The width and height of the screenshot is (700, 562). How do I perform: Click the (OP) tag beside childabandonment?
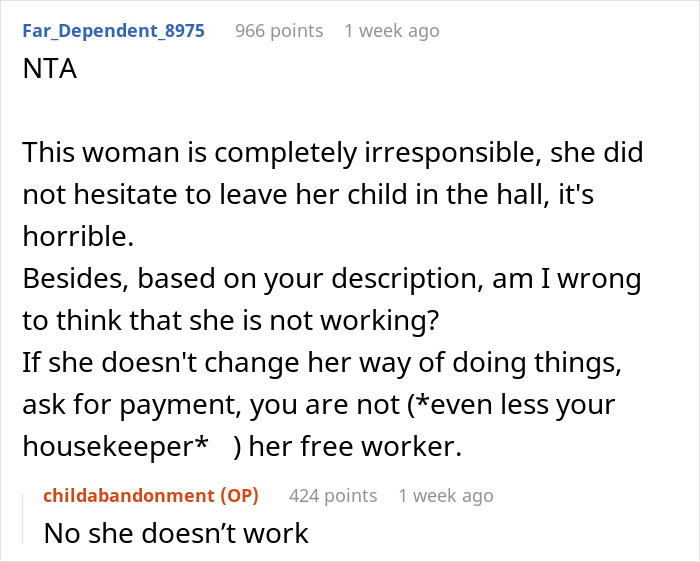(x=238, y=495)
